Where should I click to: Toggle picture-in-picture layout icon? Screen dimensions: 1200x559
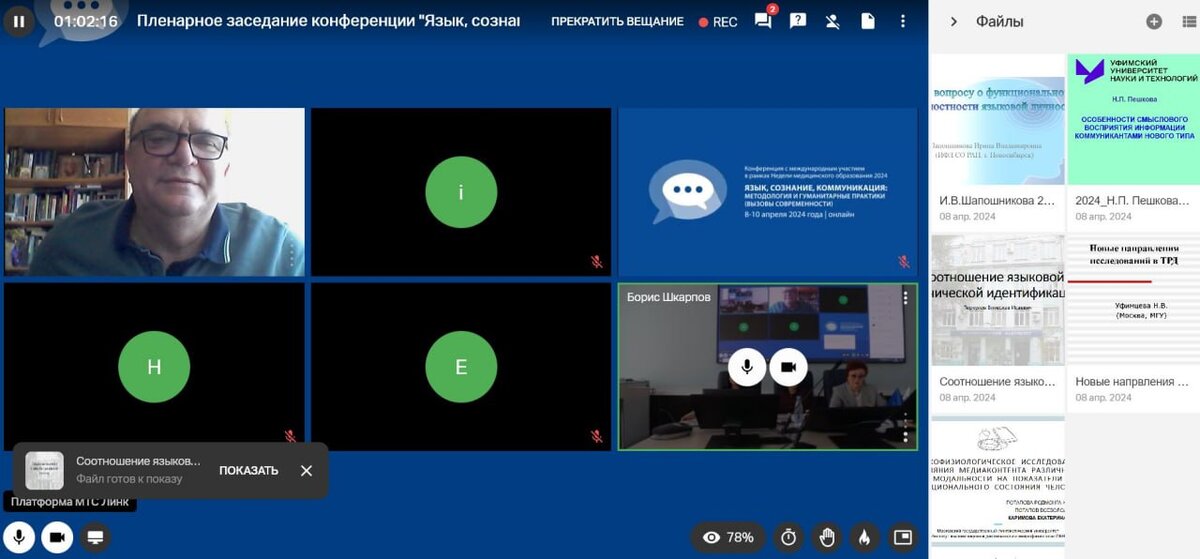pyautogui.click(x=903, y=537)
